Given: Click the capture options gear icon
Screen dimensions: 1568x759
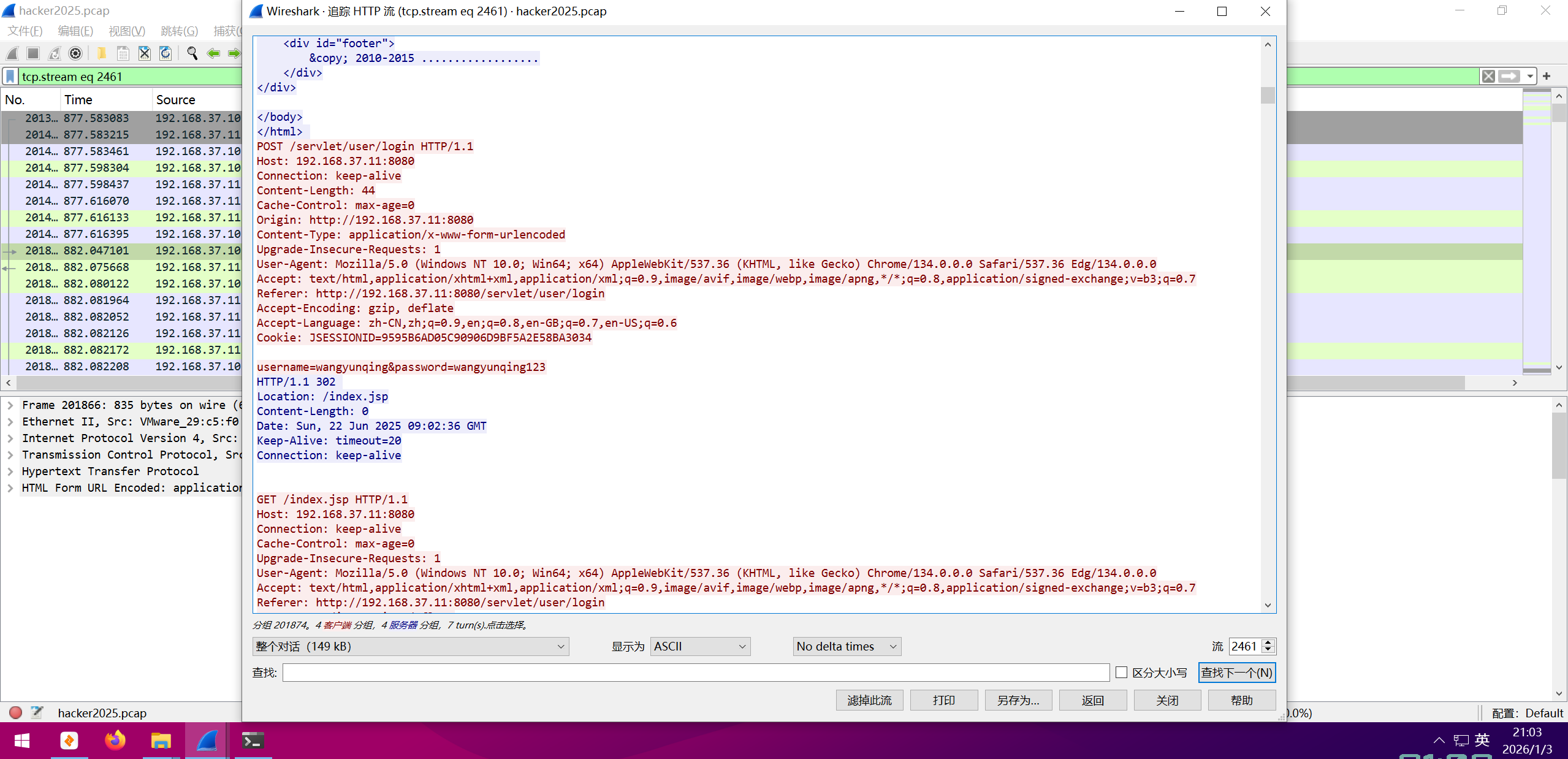Looking at the screenshot, I should point(75,53).
